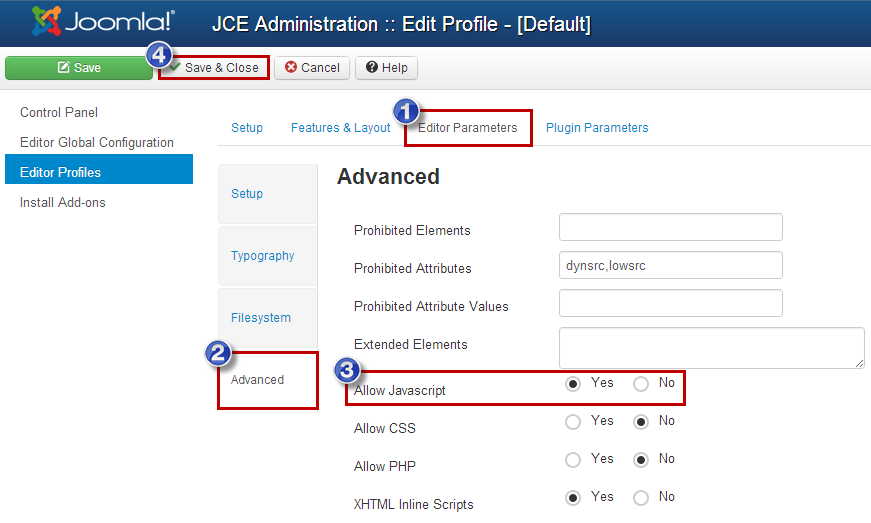871x523 pixels.
Task: Switch to Editor Parameters tab
Action: coord(468,128)
